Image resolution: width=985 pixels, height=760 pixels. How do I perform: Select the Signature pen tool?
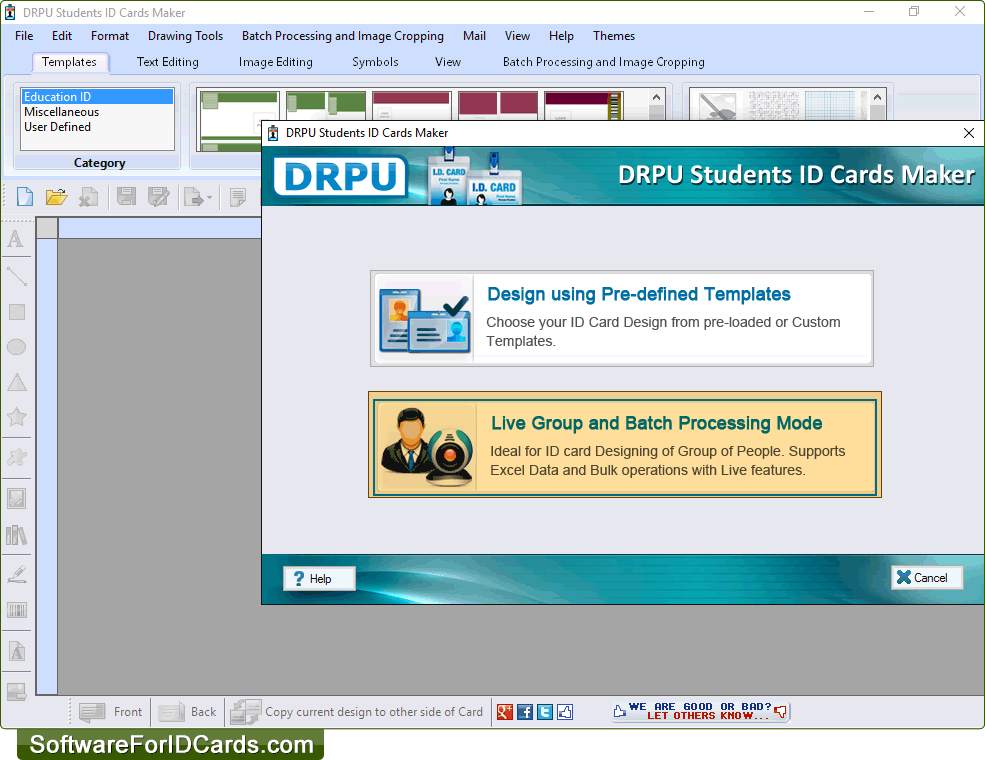point(16,574)
